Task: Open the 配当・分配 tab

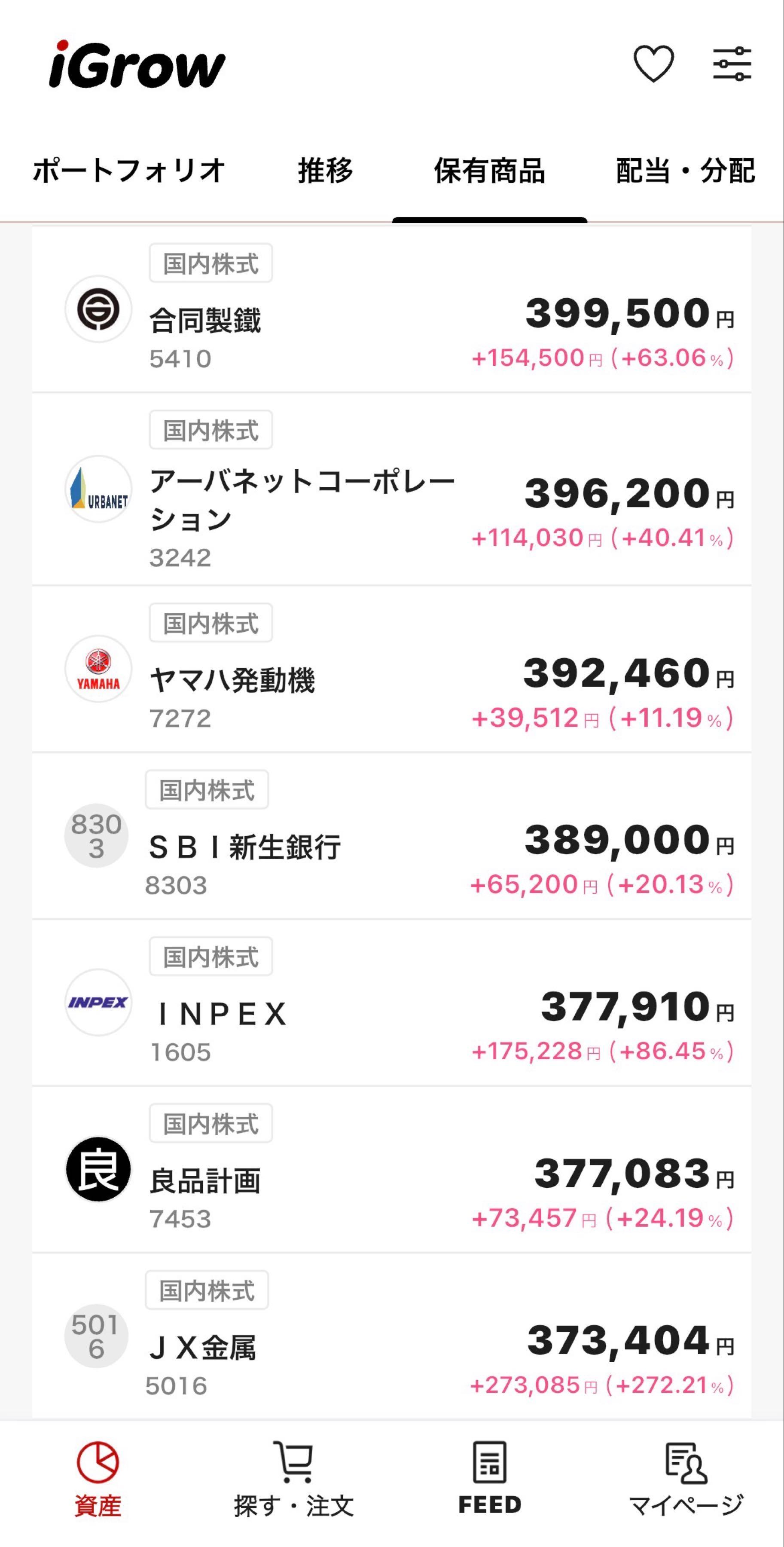Action: [686, 171]
